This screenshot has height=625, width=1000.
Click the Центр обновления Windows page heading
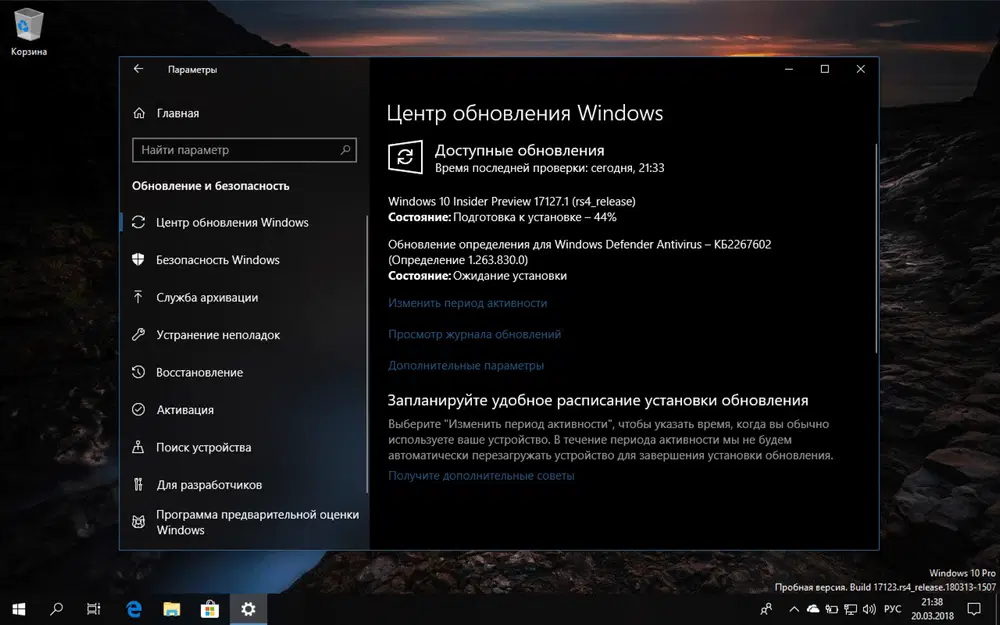[x=525, y=113]
